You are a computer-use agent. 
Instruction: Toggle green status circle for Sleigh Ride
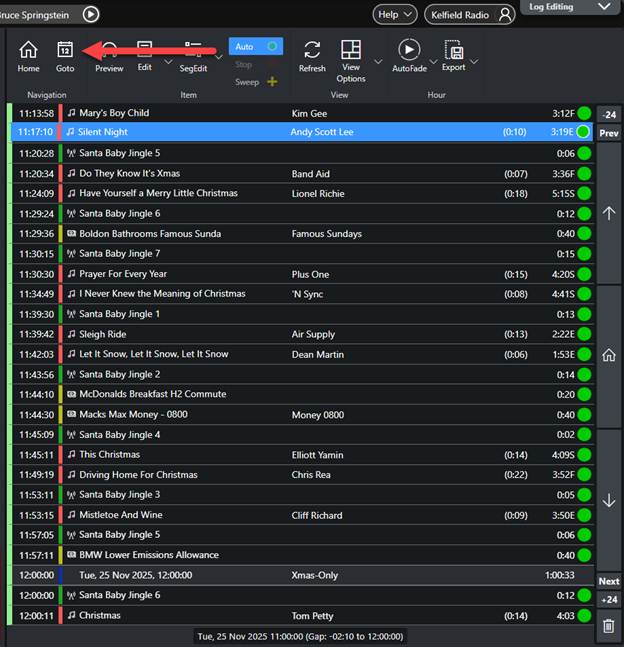(x=584, y=334)
